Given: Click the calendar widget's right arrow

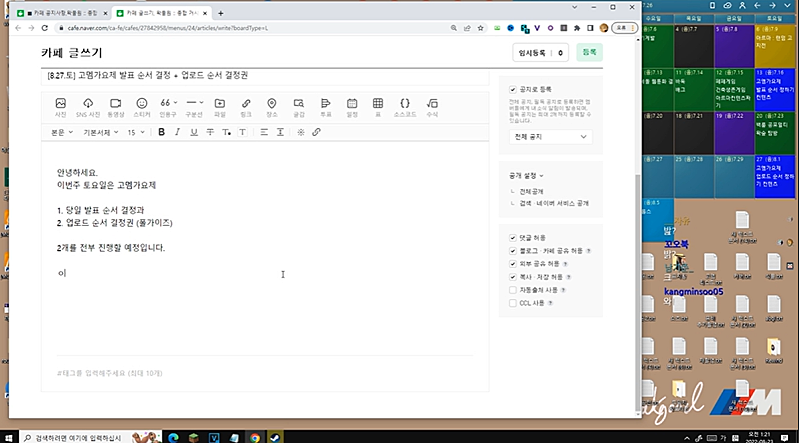Looking at the screenshot, I should click(772, 5).
